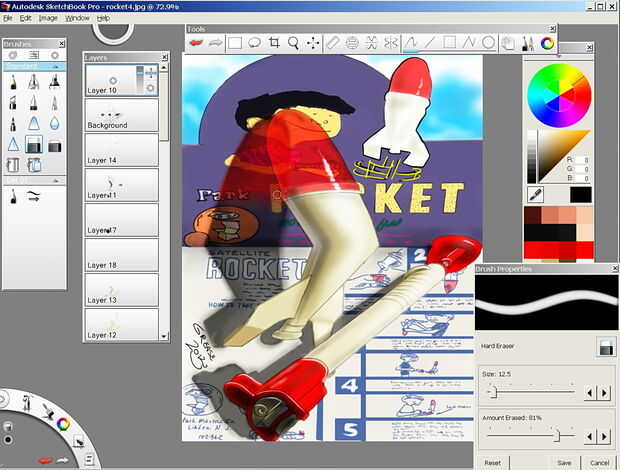
Task: Select the wide paintbrush (top-right brush)
Action: (x=55, y=82)
